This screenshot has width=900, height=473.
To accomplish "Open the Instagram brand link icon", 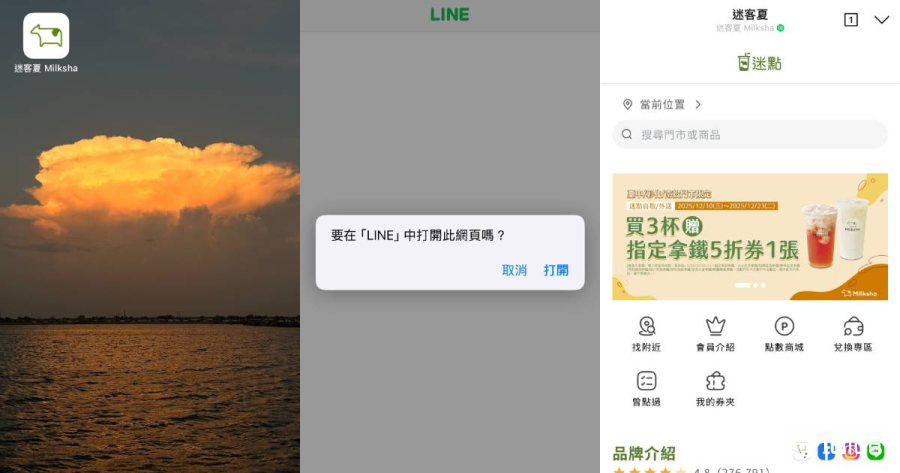I will 851,451.
